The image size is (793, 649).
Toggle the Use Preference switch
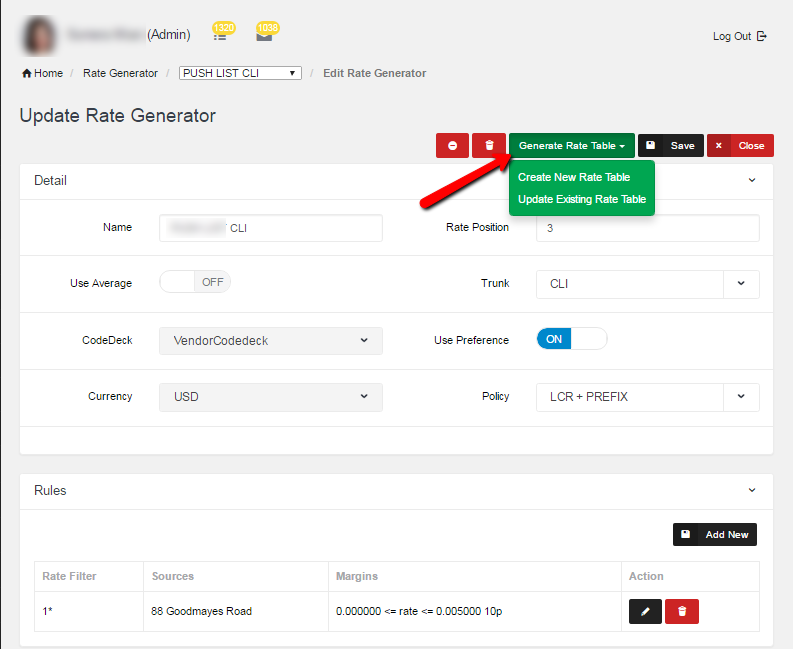[572, 339]
